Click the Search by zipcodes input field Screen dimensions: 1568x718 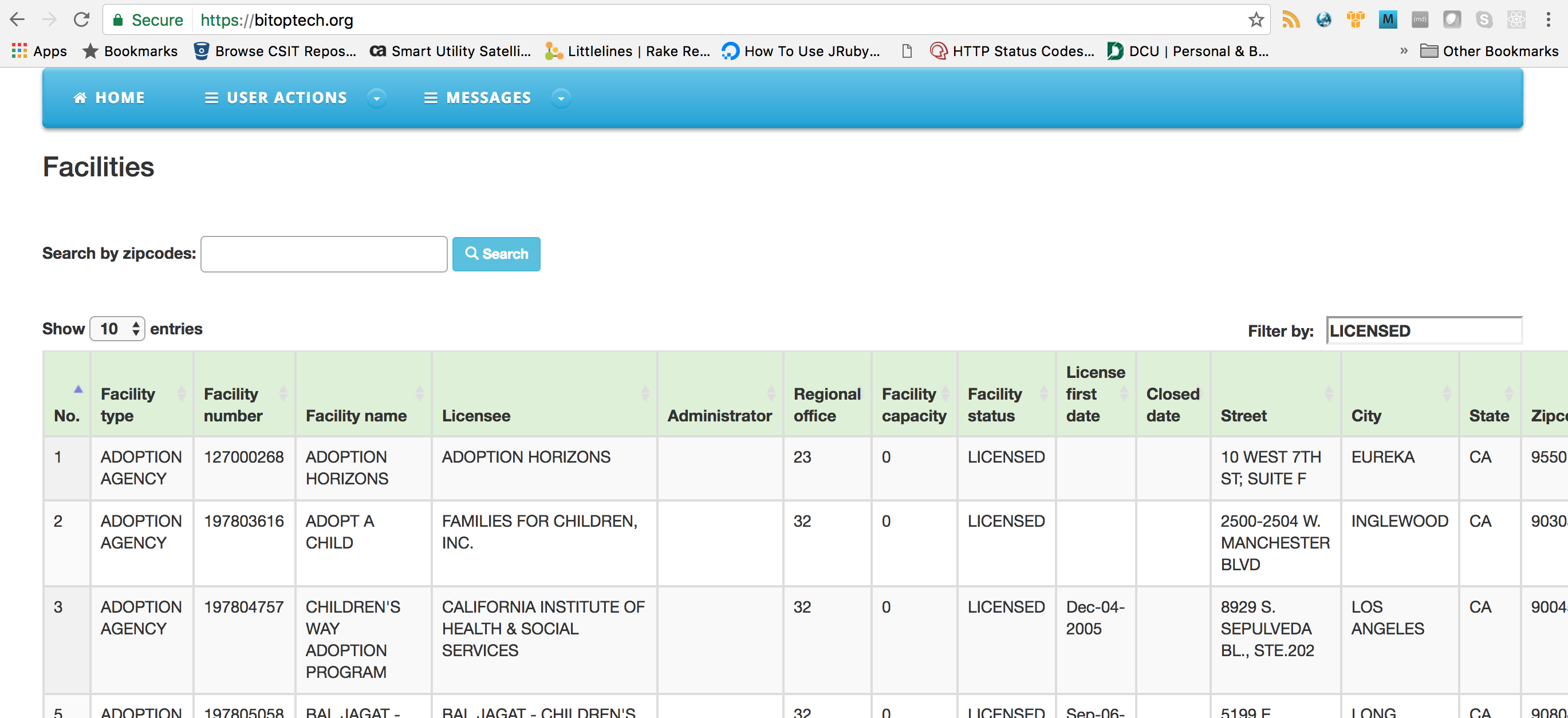tap(324, 254)
